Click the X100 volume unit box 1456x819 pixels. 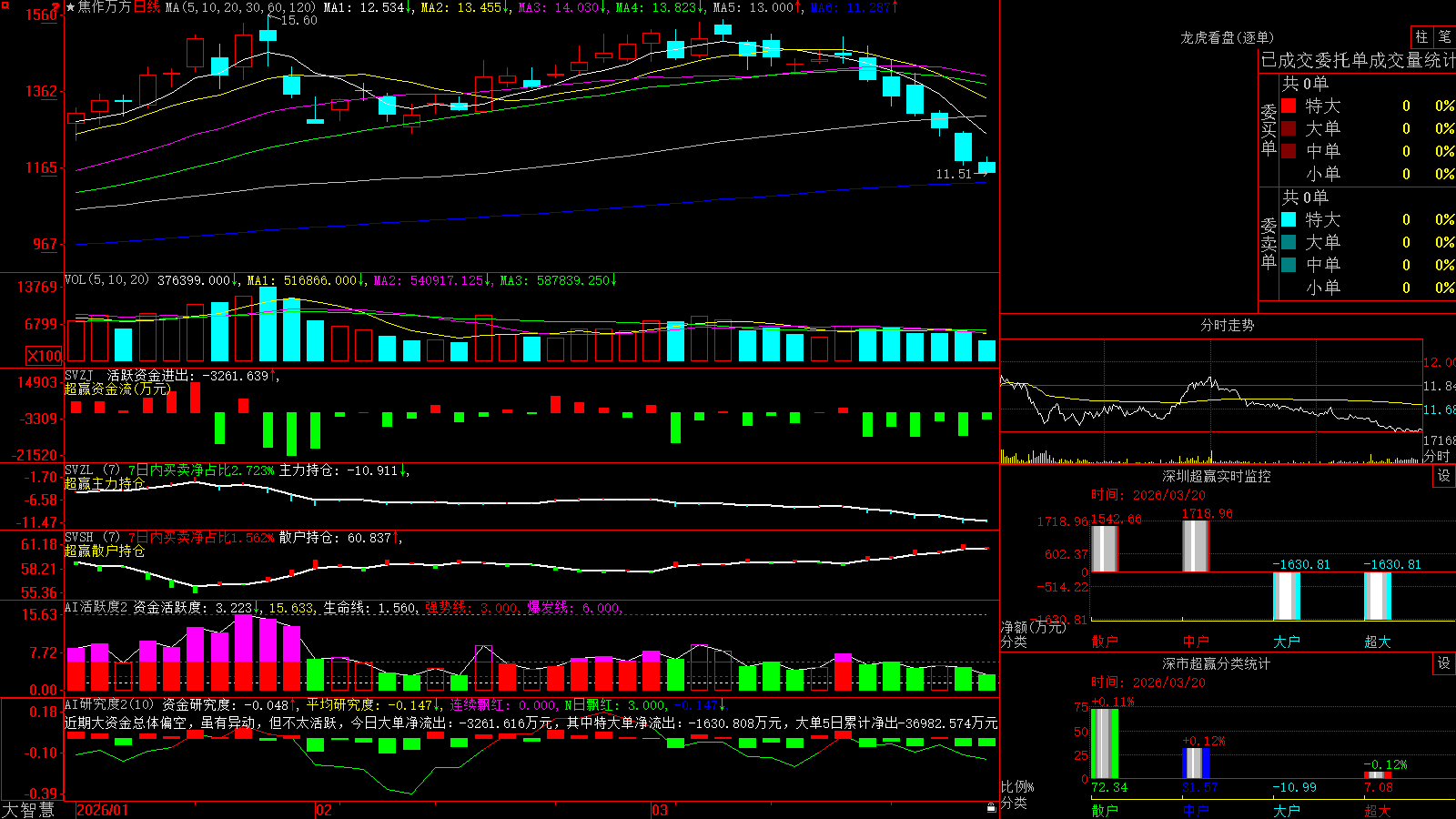[44, 356]
